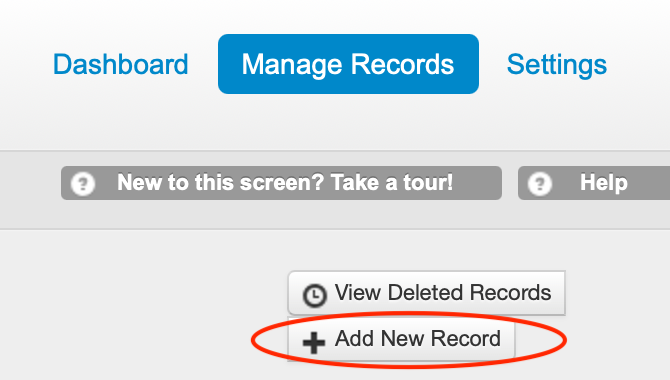Click the question mark icon next to Help
Image resolution: width=670 pixels, height=380 pixels.
tap(540, 184)
